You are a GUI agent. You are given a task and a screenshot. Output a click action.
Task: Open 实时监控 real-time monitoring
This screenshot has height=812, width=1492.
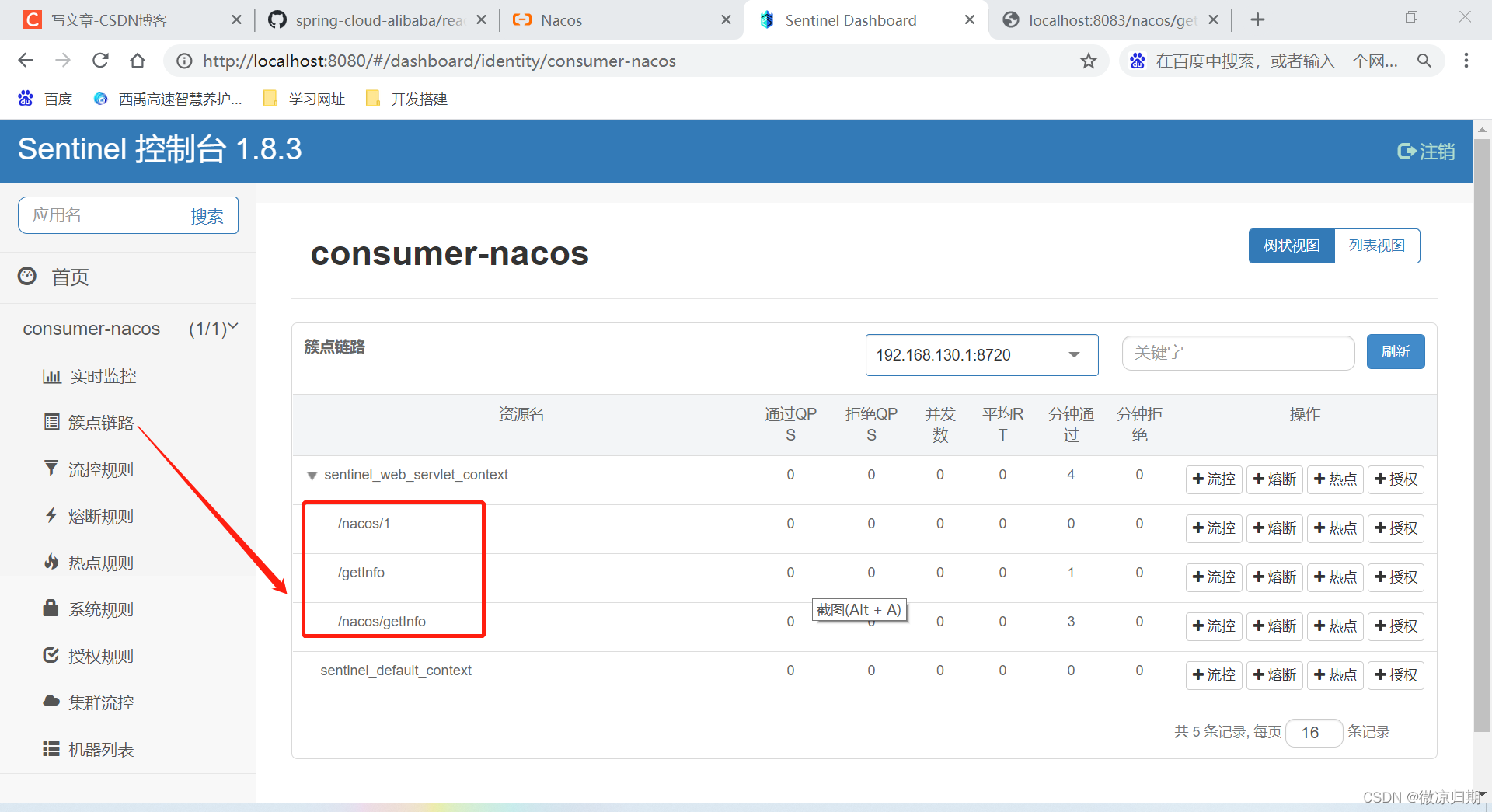[x=89, y=376]
